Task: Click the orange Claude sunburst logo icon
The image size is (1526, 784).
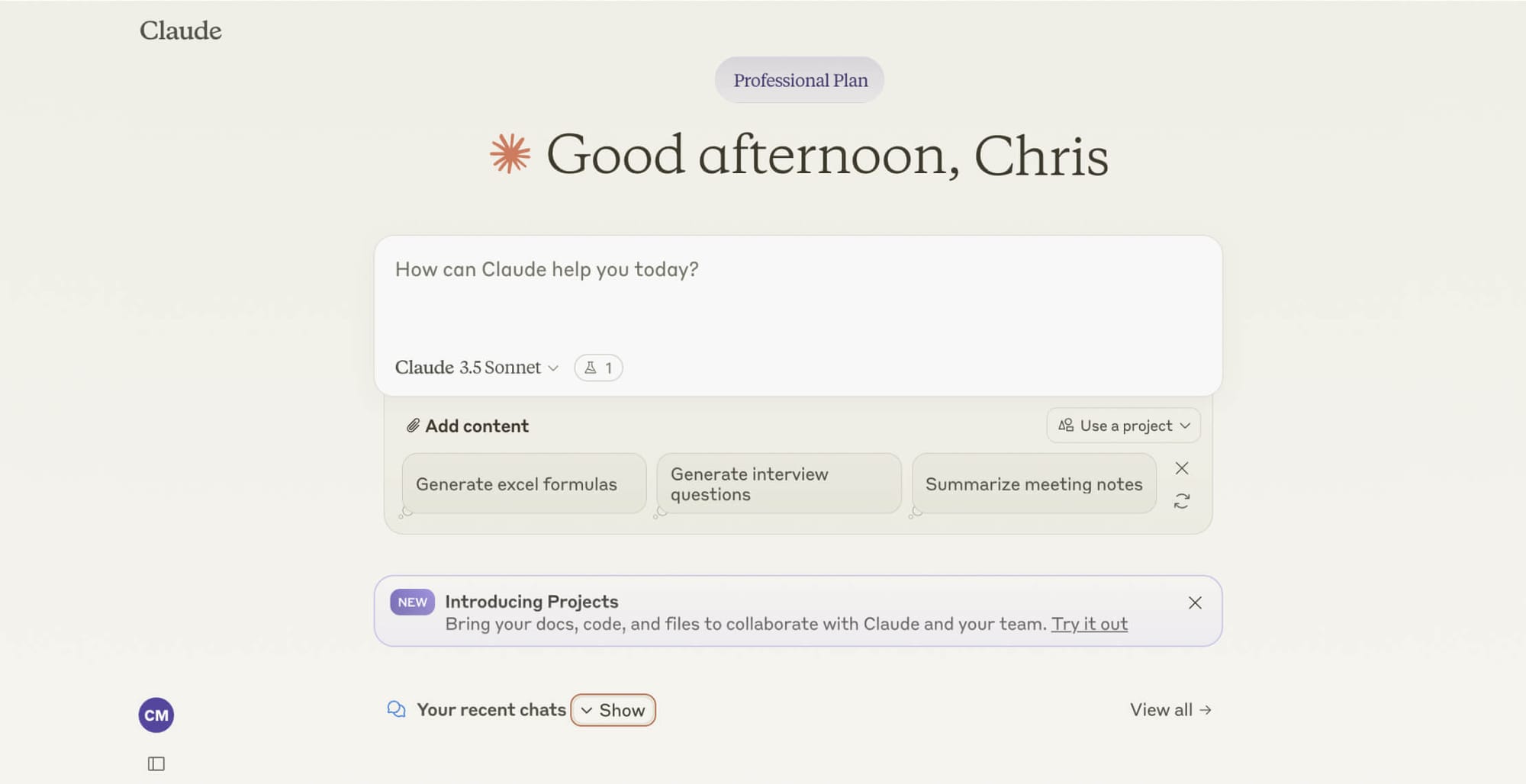Action: (510, 153)
